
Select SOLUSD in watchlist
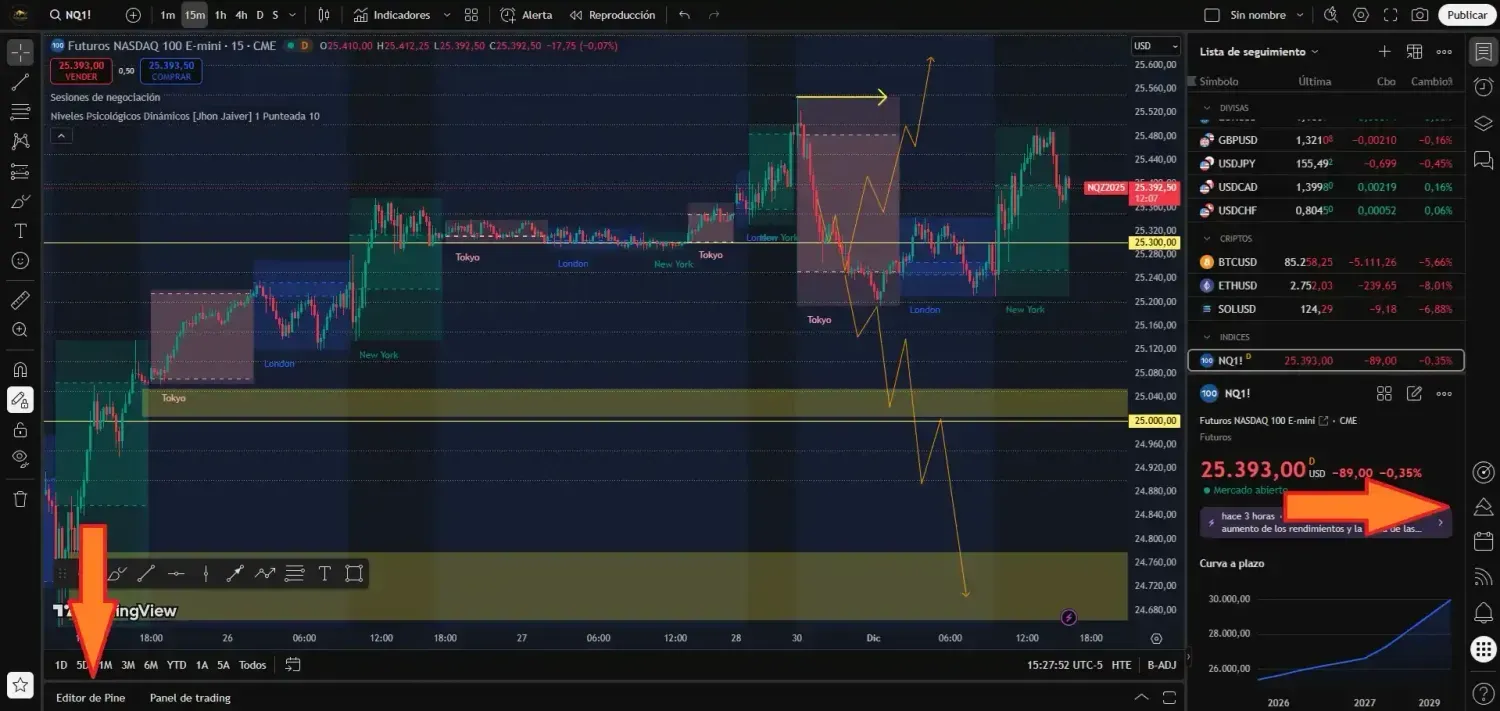[1325, 308]
